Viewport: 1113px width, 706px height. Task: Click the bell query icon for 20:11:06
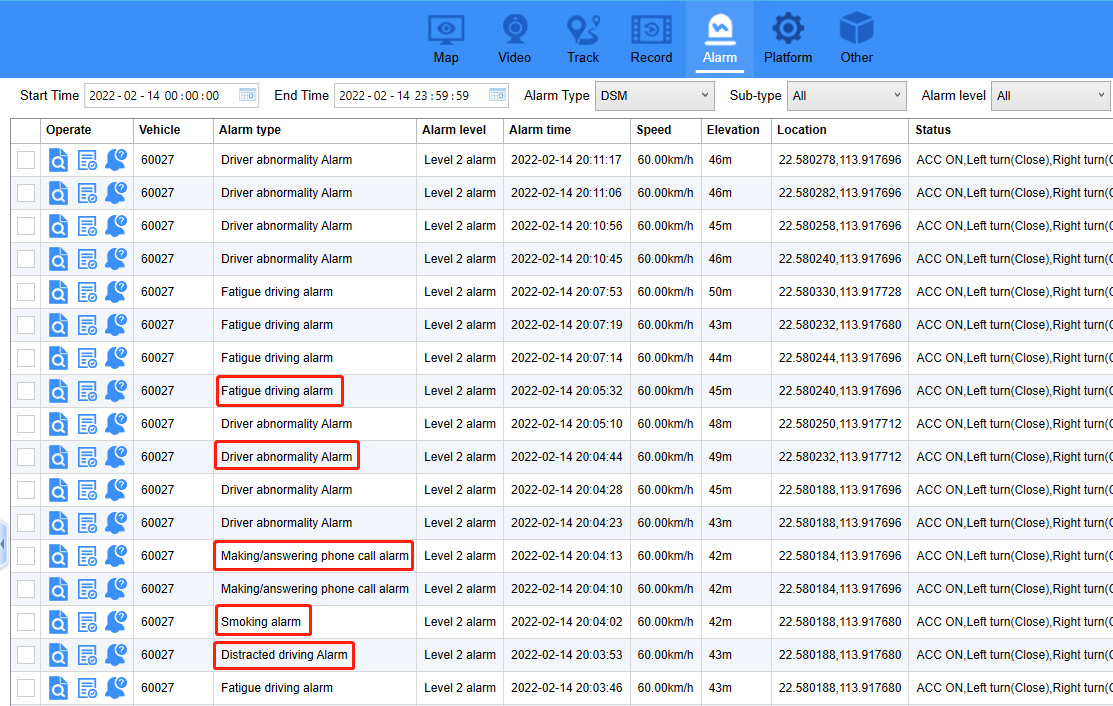[x=116, y=192]
